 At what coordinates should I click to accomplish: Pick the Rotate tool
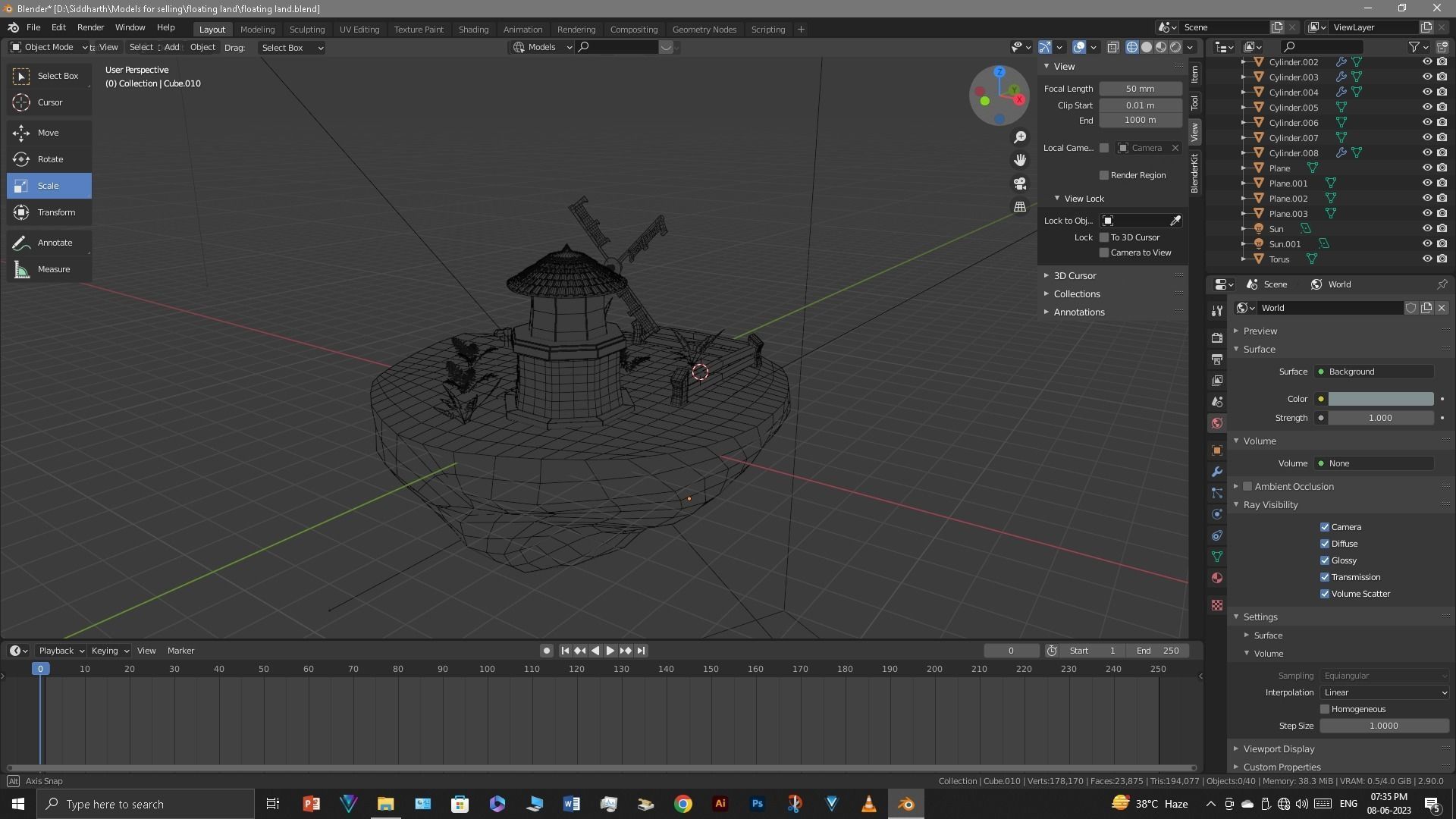pyautogui.click(x=49, y=159)
